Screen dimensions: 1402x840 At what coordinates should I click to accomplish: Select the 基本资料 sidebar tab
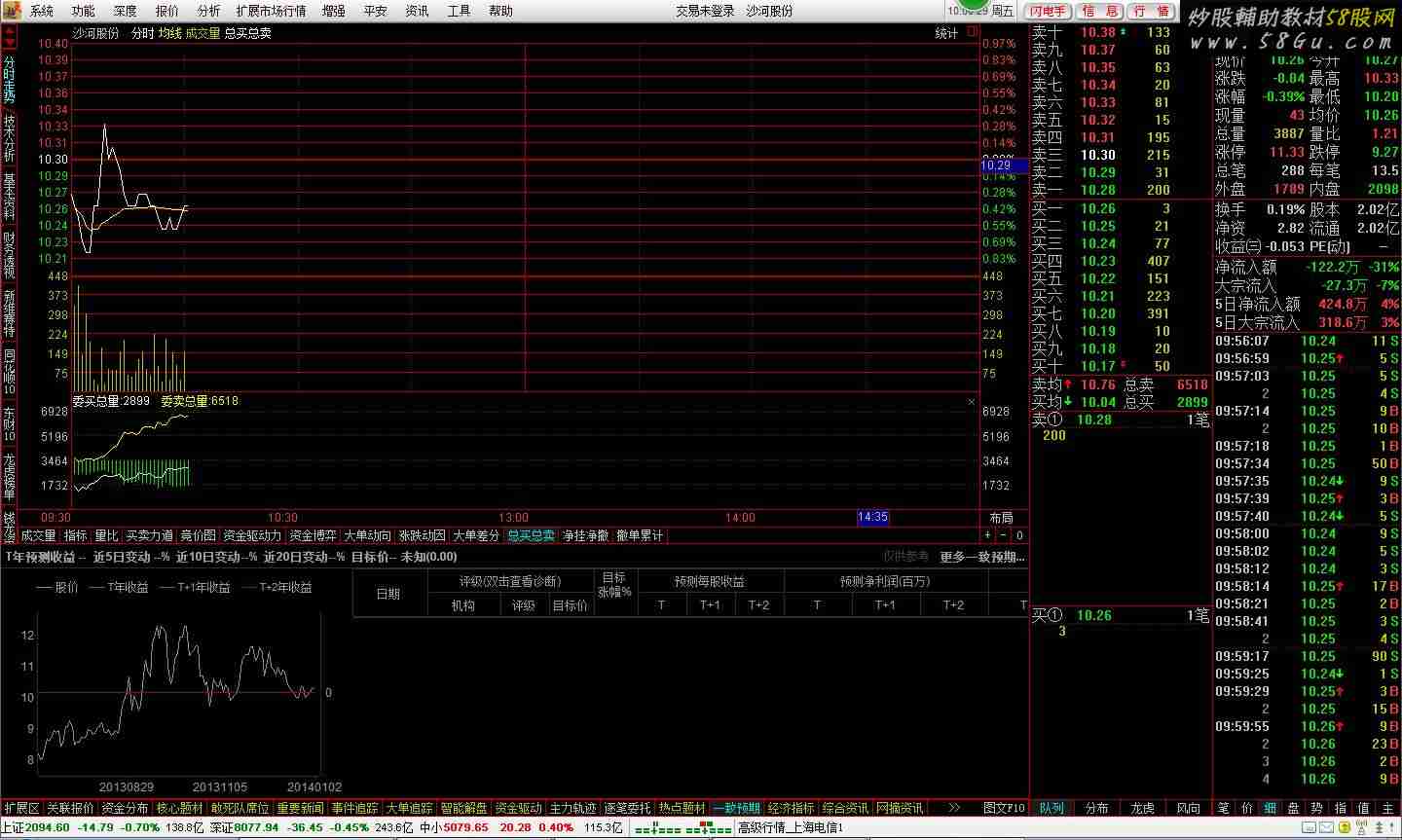(9, 198)
